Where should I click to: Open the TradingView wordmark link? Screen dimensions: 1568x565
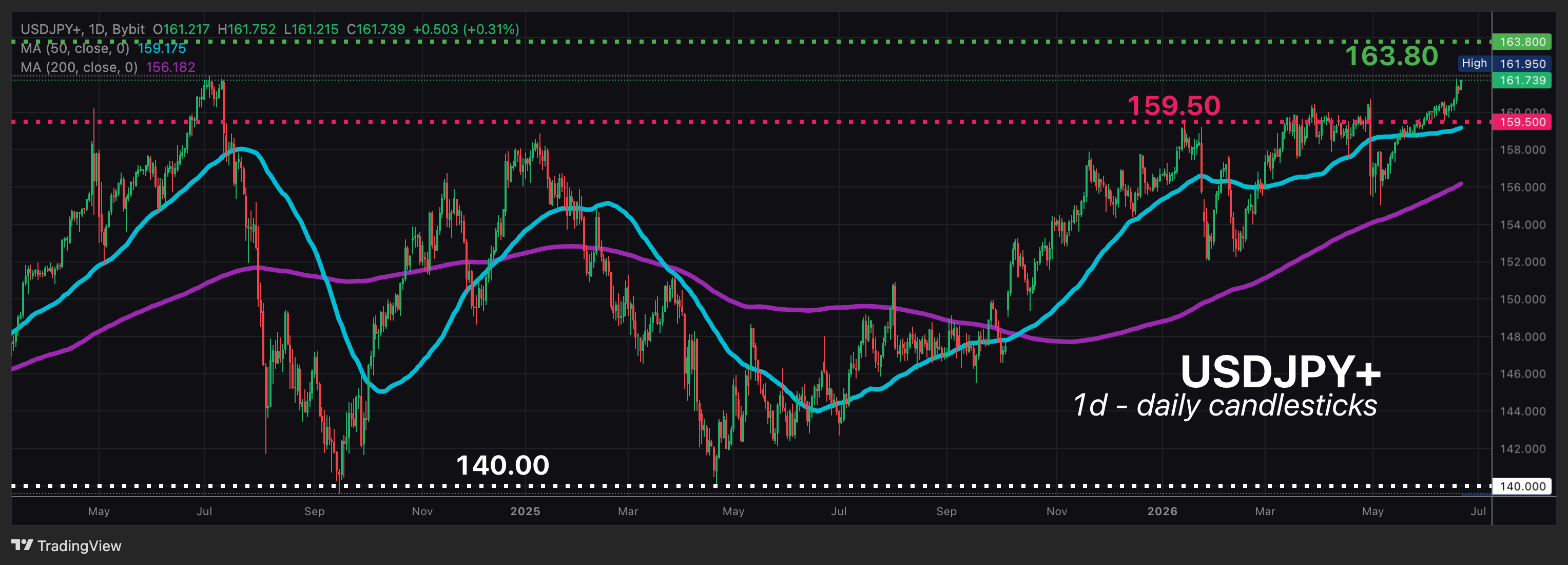79,545
